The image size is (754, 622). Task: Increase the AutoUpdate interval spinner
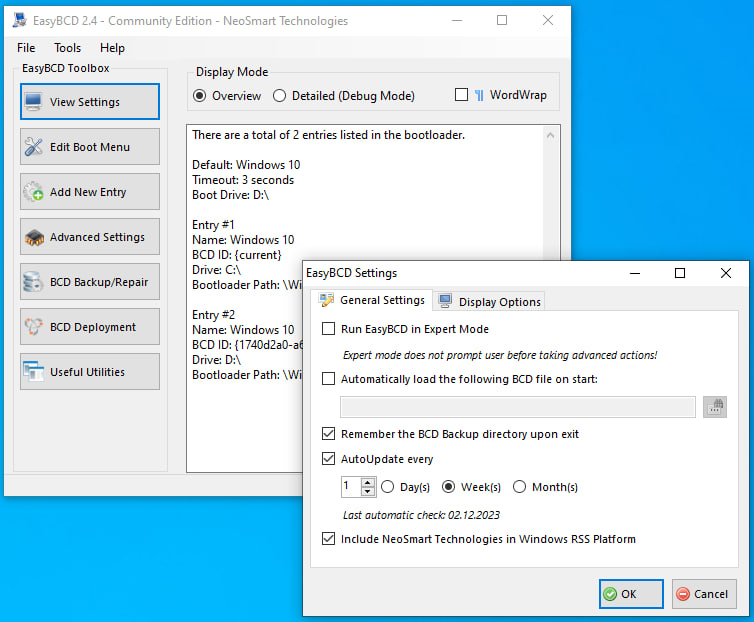point(368,482)
